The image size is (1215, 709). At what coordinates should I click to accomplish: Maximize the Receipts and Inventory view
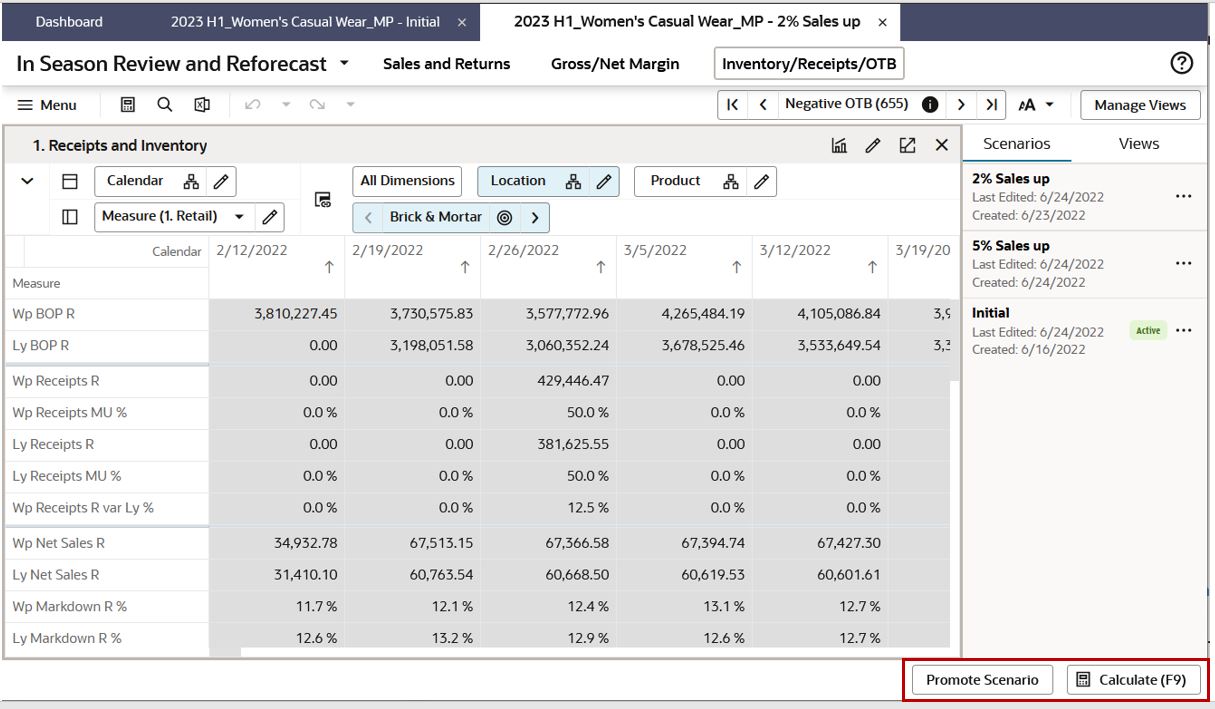click(907, 146)
